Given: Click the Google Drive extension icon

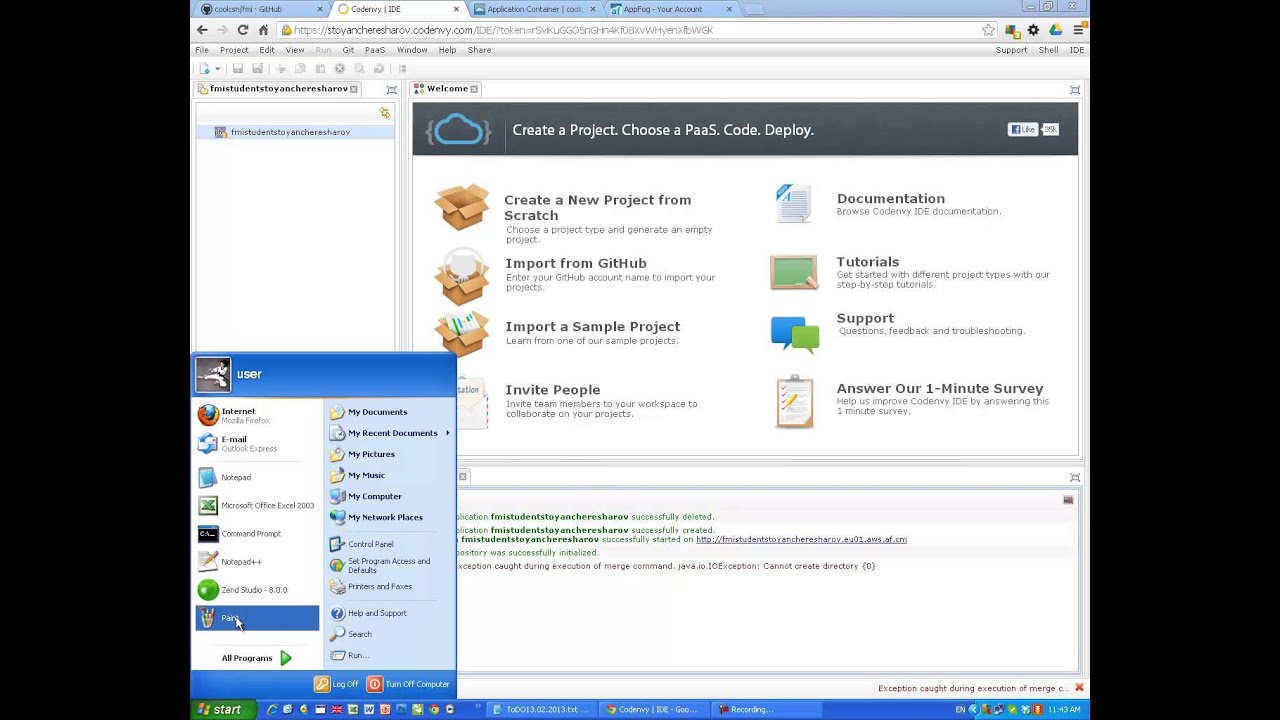Looking at the screenshot, I should click(1056, 30).
